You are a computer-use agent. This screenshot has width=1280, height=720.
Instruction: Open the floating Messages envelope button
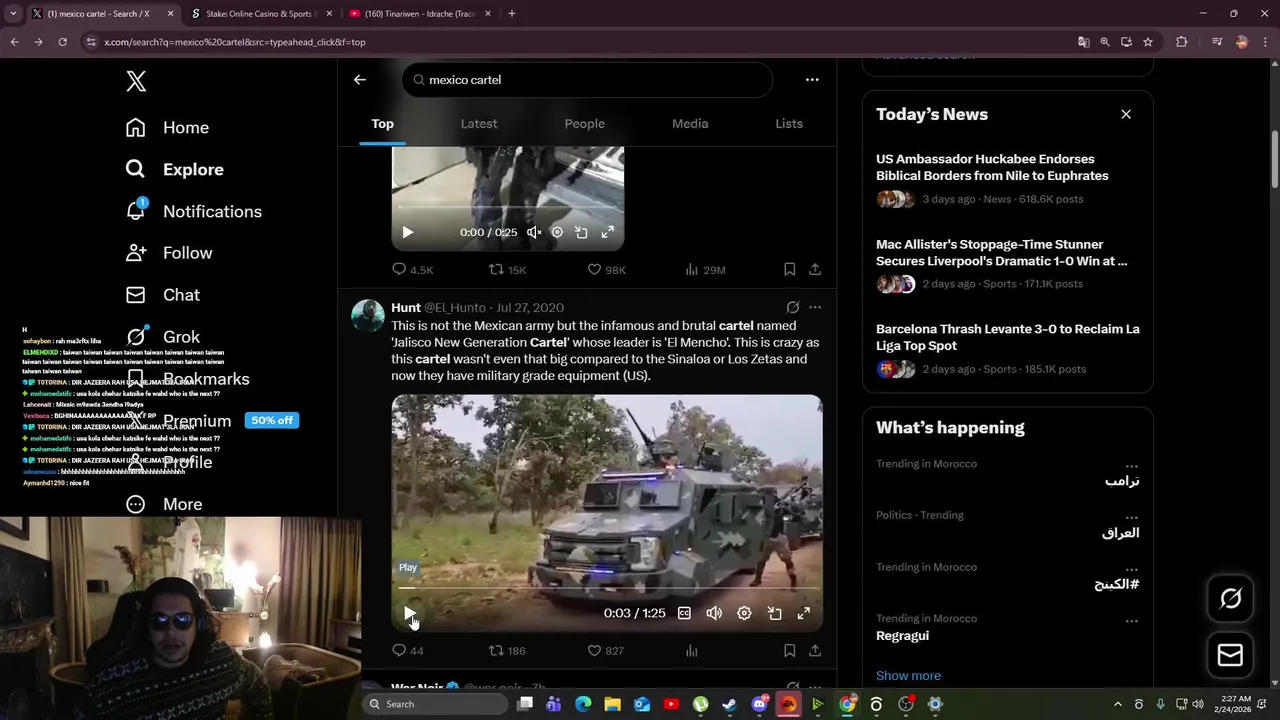[1230, 655]
